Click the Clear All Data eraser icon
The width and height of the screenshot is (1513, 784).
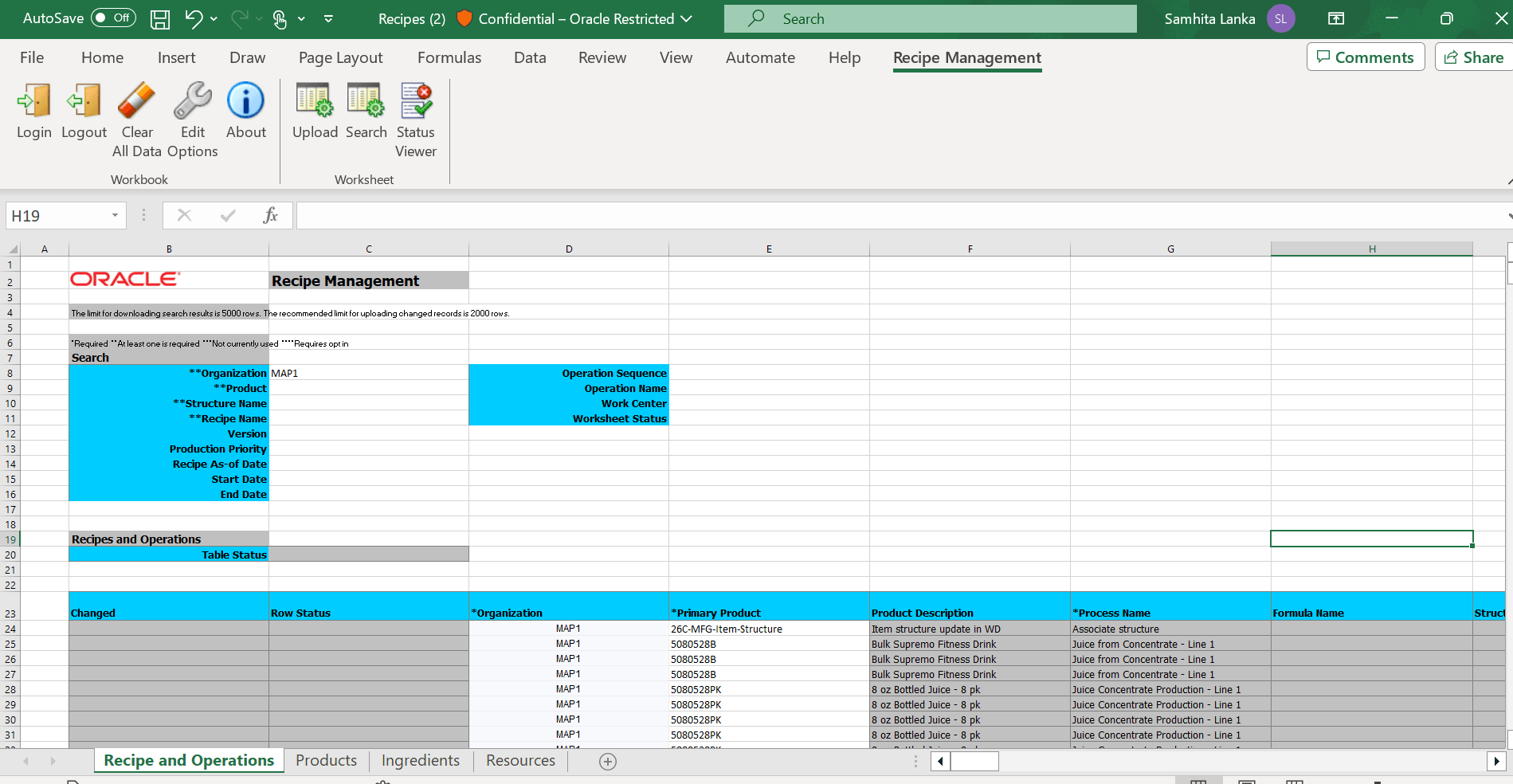coord(136,101)
